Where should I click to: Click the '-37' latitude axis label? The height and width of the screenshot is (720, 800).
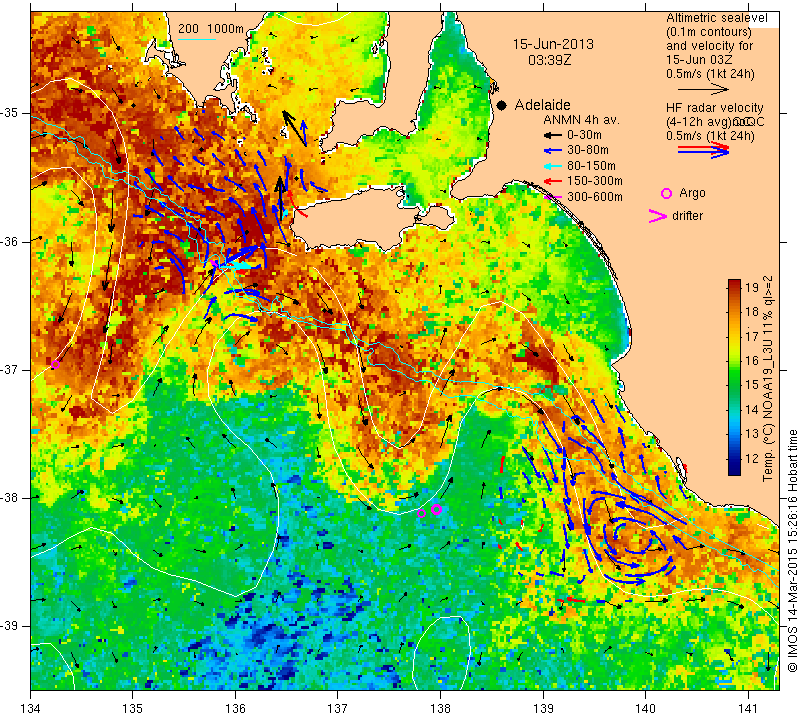10,369
